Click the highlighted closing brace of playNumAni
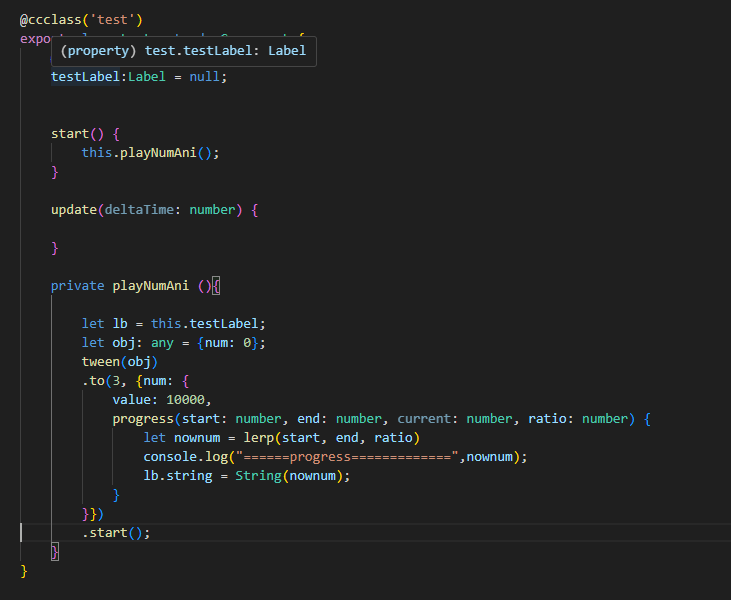Viewport: 731px width, 600px height. point(55,552)
